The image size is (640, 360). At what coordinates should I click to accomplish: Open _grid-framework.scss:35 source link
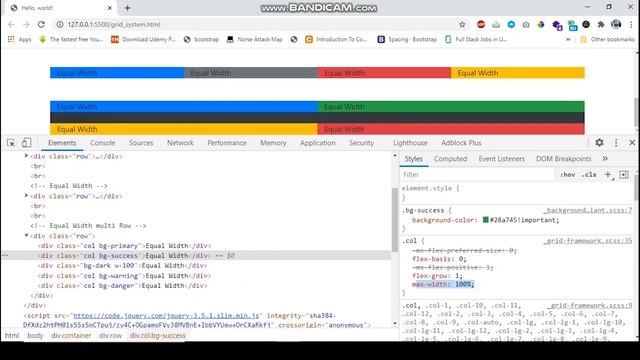[588, 241]
